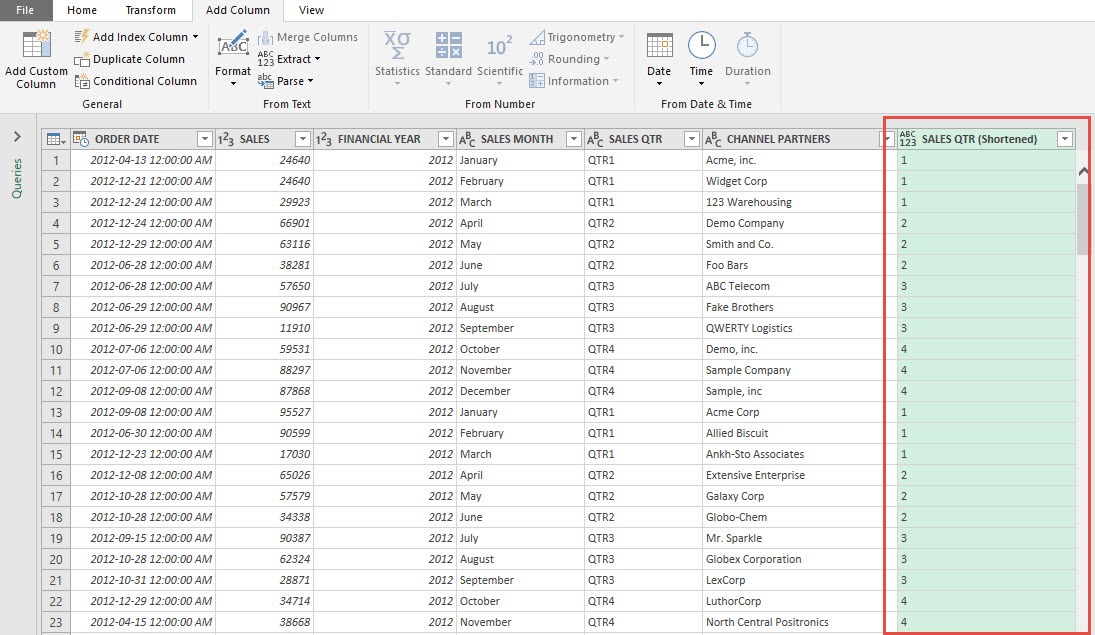Image resolution: width=1095 pixels, height=635 pixels.
Task: Switch to the View tab
Action: (311, 10)
